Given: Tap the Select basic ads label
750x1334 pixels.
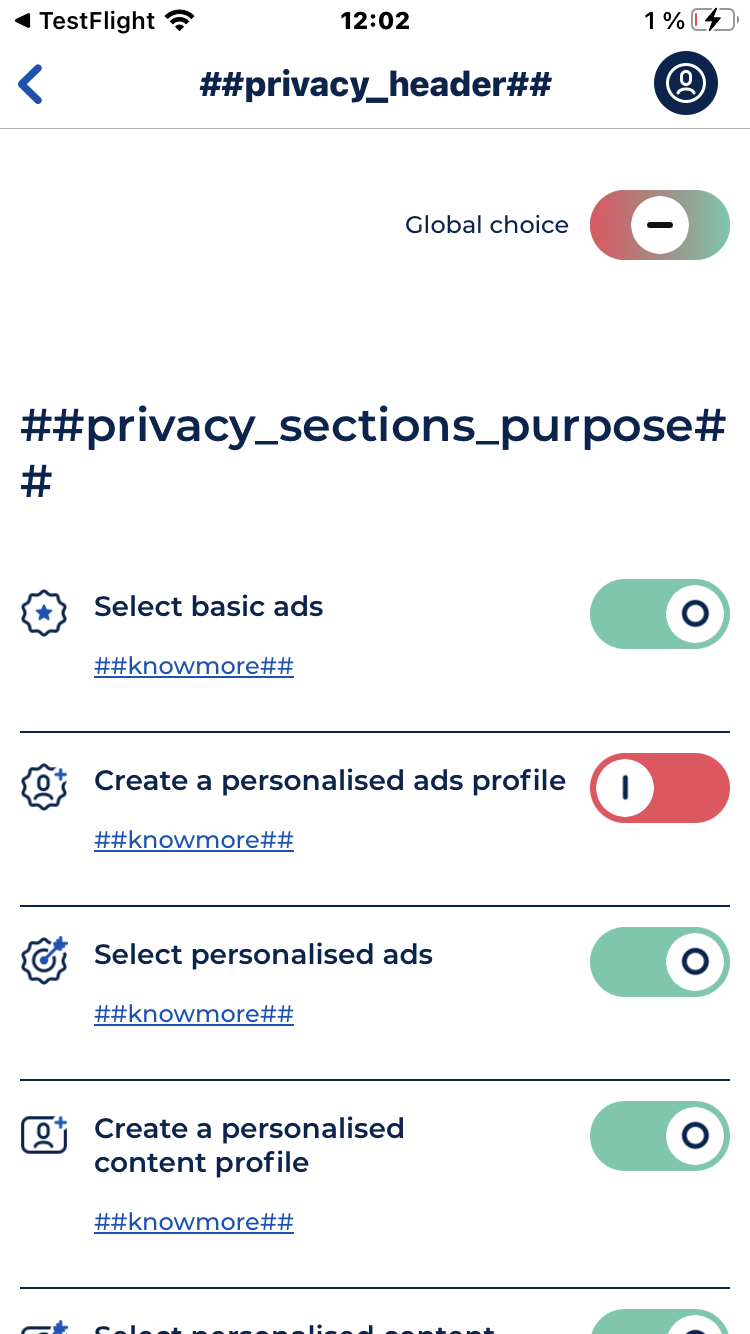Looking at the screenshot, I should [x=209, y=607].
